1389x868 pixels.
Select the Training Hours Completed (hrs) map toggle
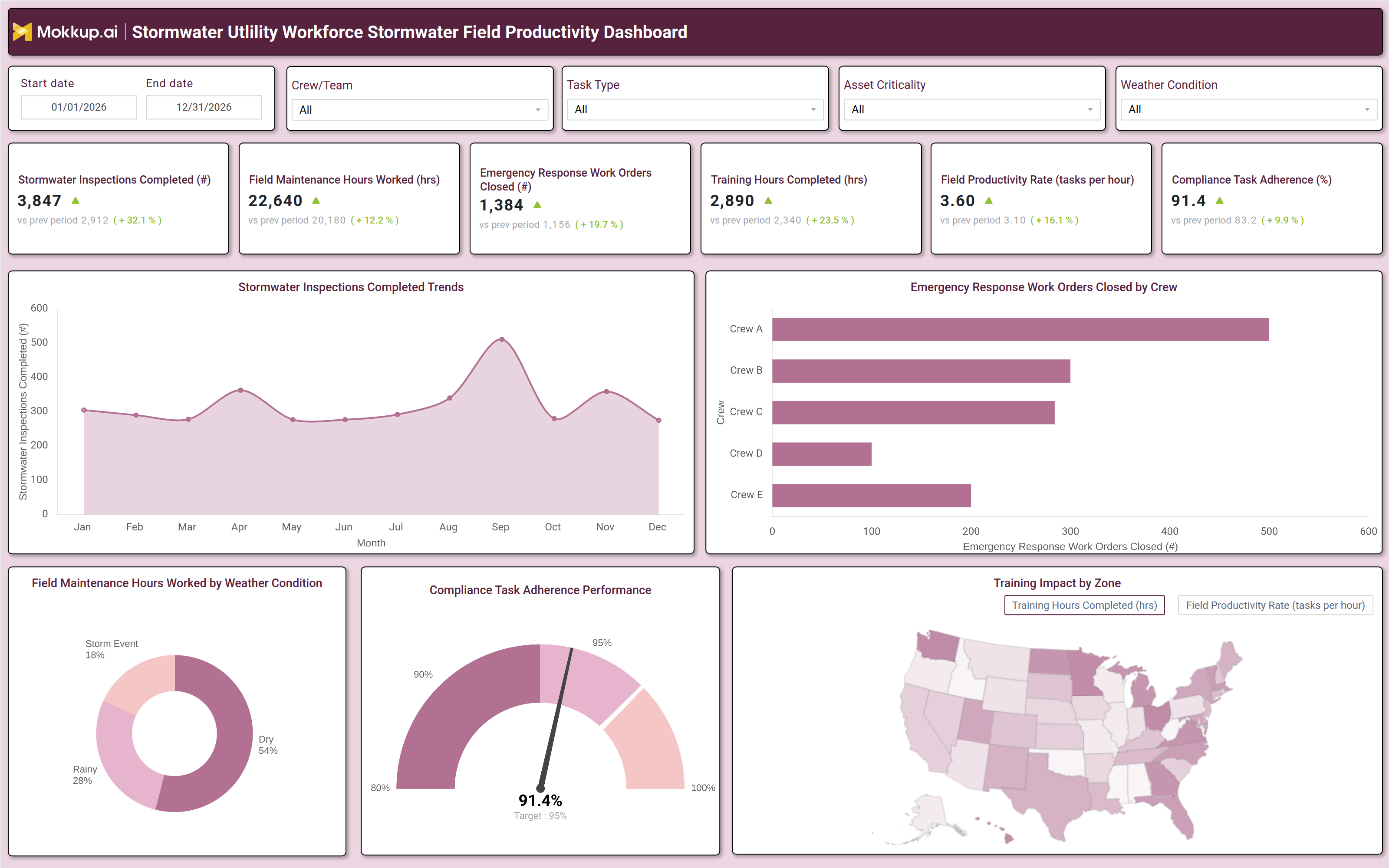pos(1084,605)
